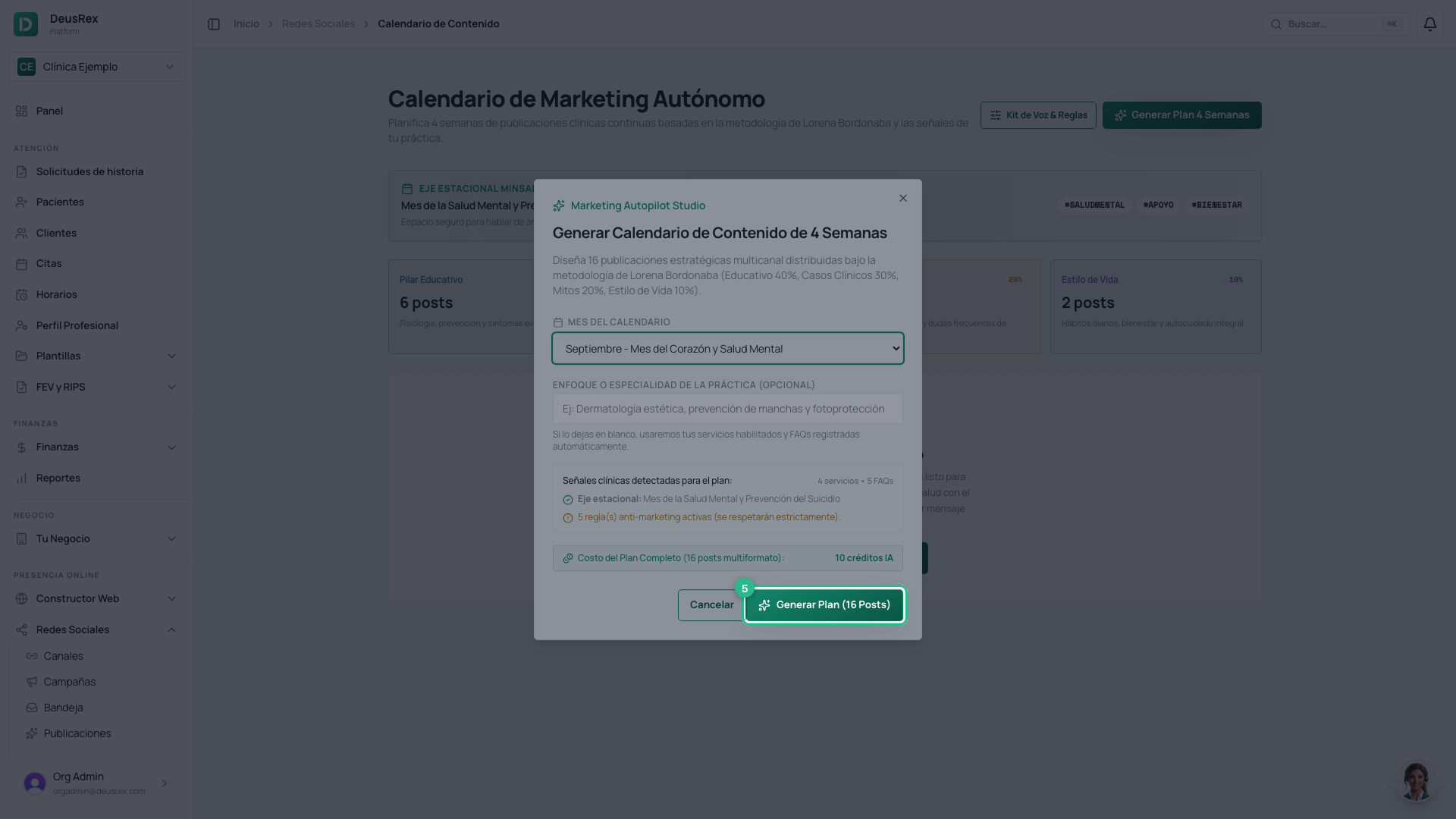Open notifications bell icon

pos(1429,24)
